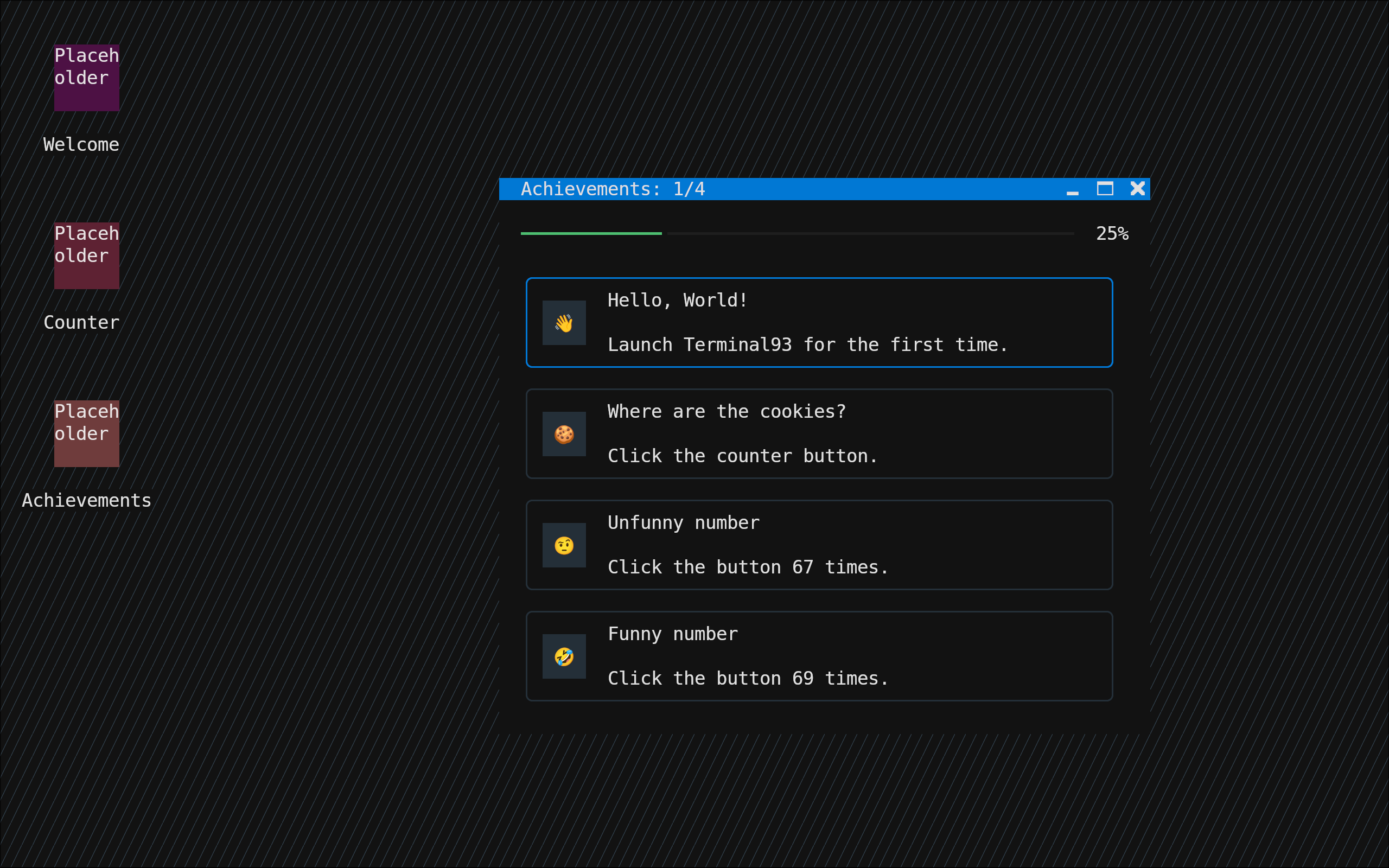Click the rolling laughing face icon
Image resolution: width=1389 pixels, height=868 pixels.
click(564, 656)
